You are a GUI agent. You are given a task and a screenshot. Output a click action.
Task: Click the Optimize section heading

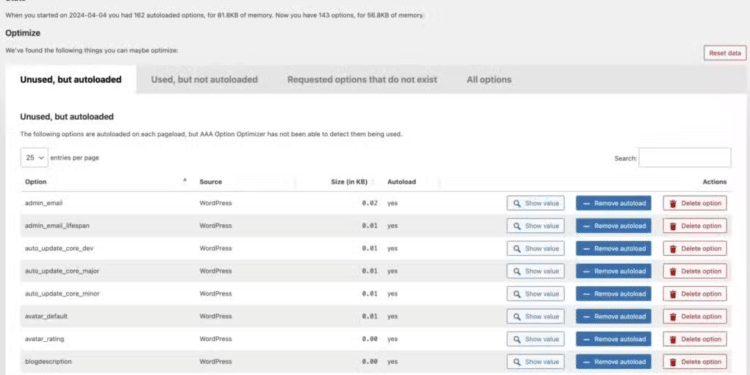[23, 33]
